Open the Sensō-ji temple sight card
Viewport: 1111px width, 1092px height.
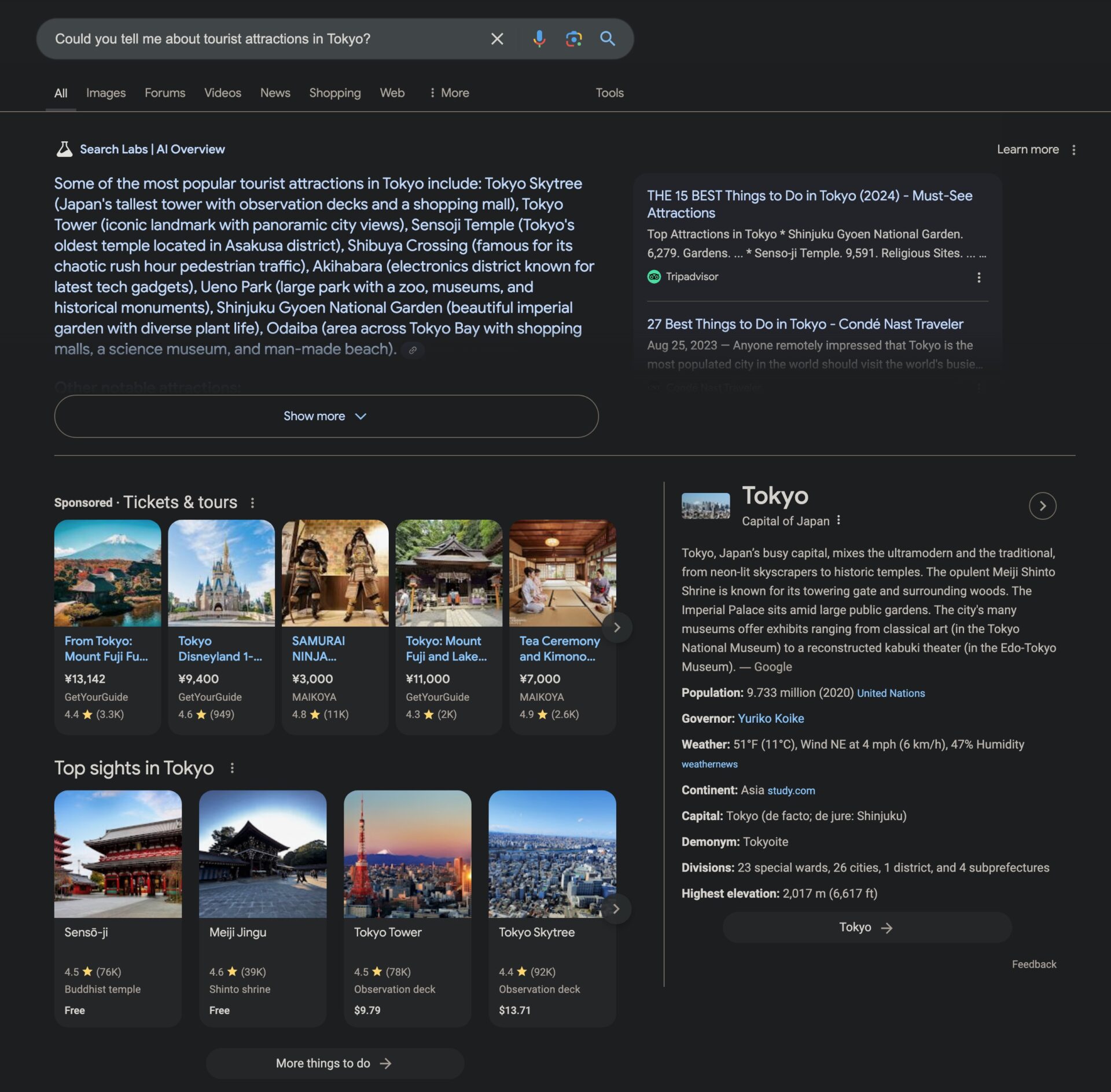click(118, 909)
